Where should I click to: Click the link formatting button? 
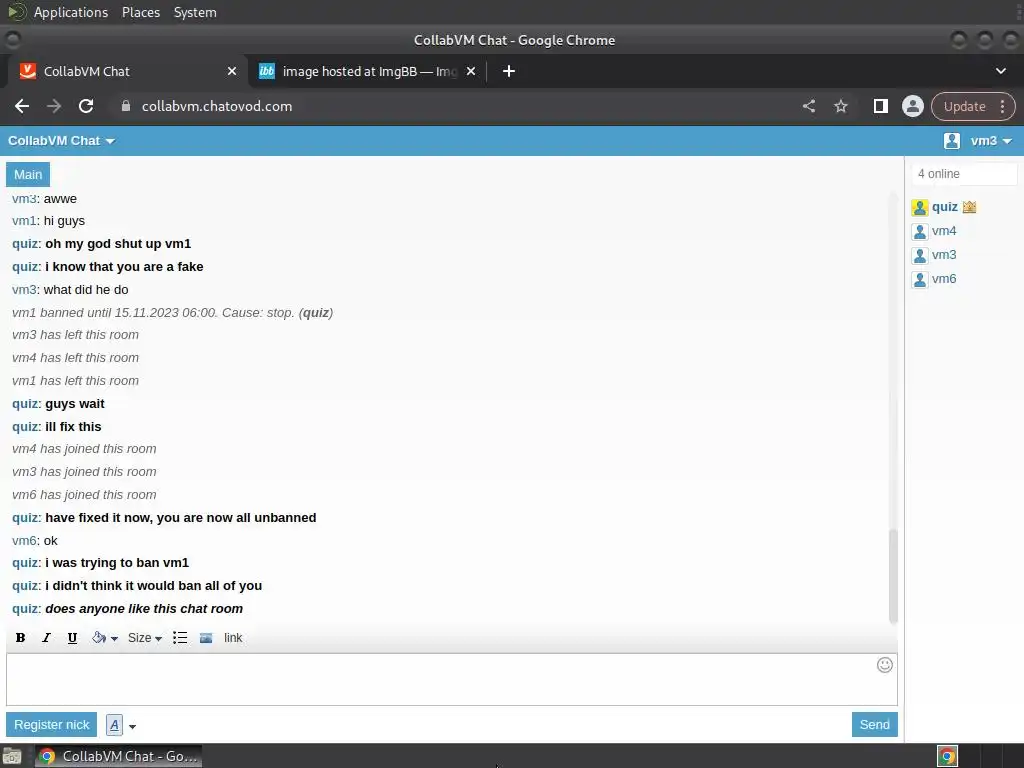233,638
